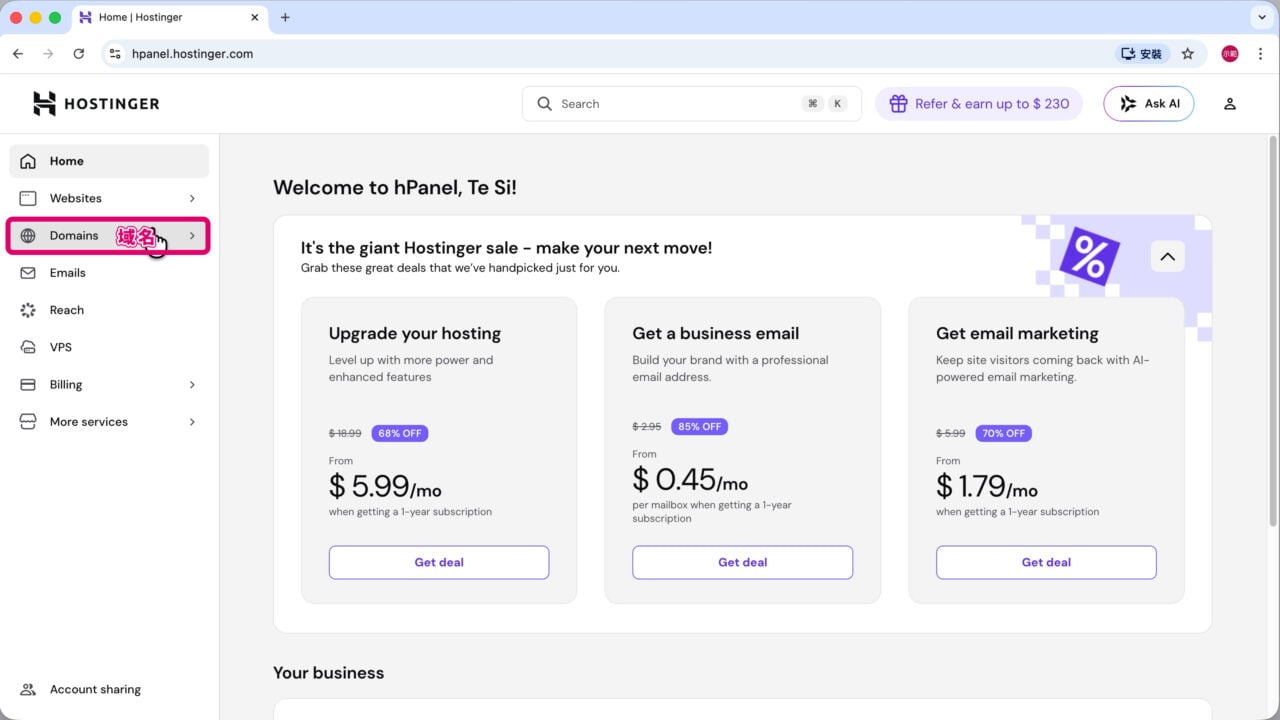Bookmark this page with the star
Viewport: 1280px width, 720px height.
1188,54
